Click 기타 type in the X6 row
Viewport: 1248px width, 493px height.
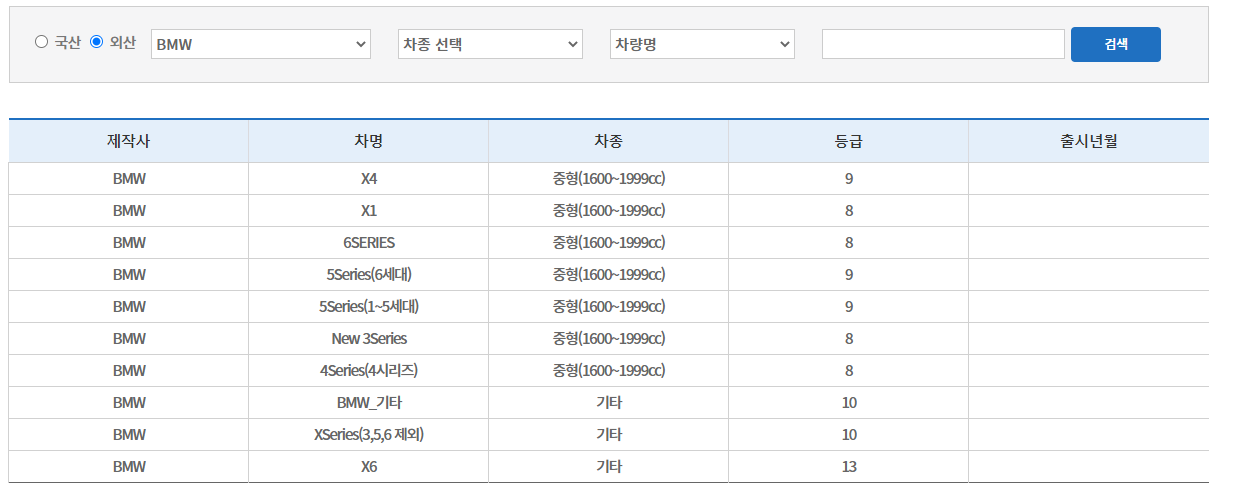(609, 467)
